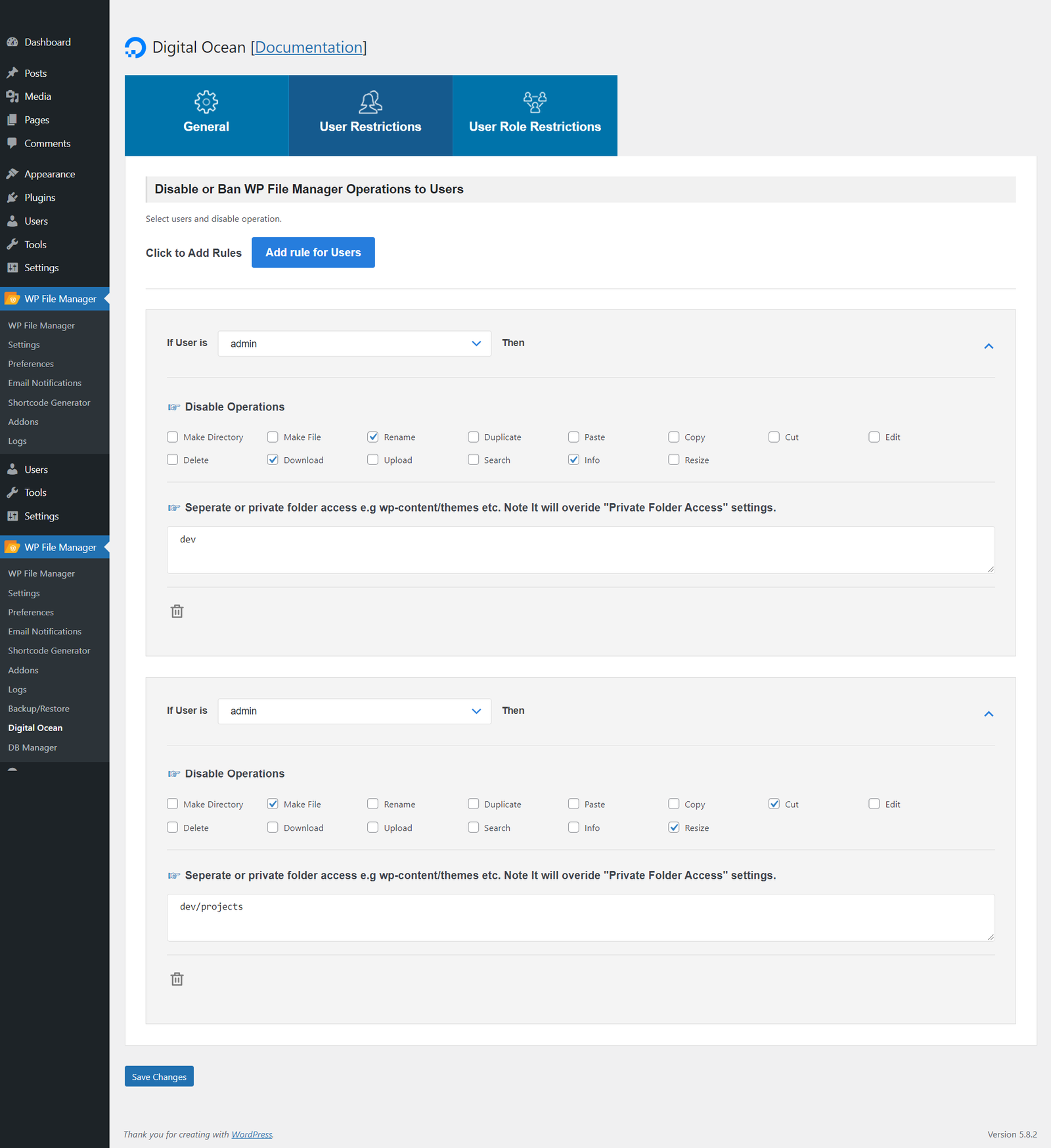Click the upper Users person icon
The height and width of the screenshot is (1148, 1051).
coord(12,221)
